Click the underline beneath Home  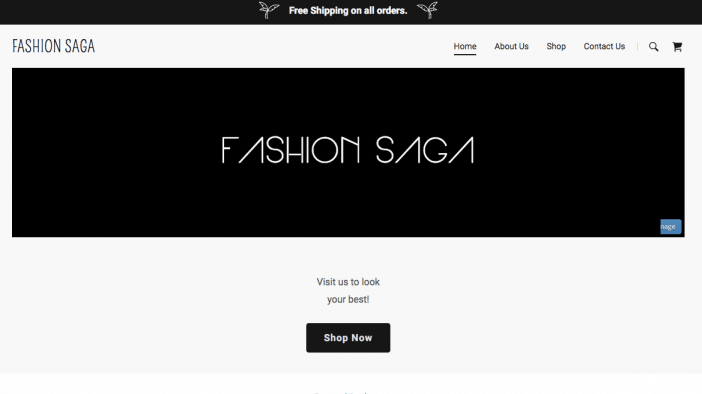click(465, 55)
